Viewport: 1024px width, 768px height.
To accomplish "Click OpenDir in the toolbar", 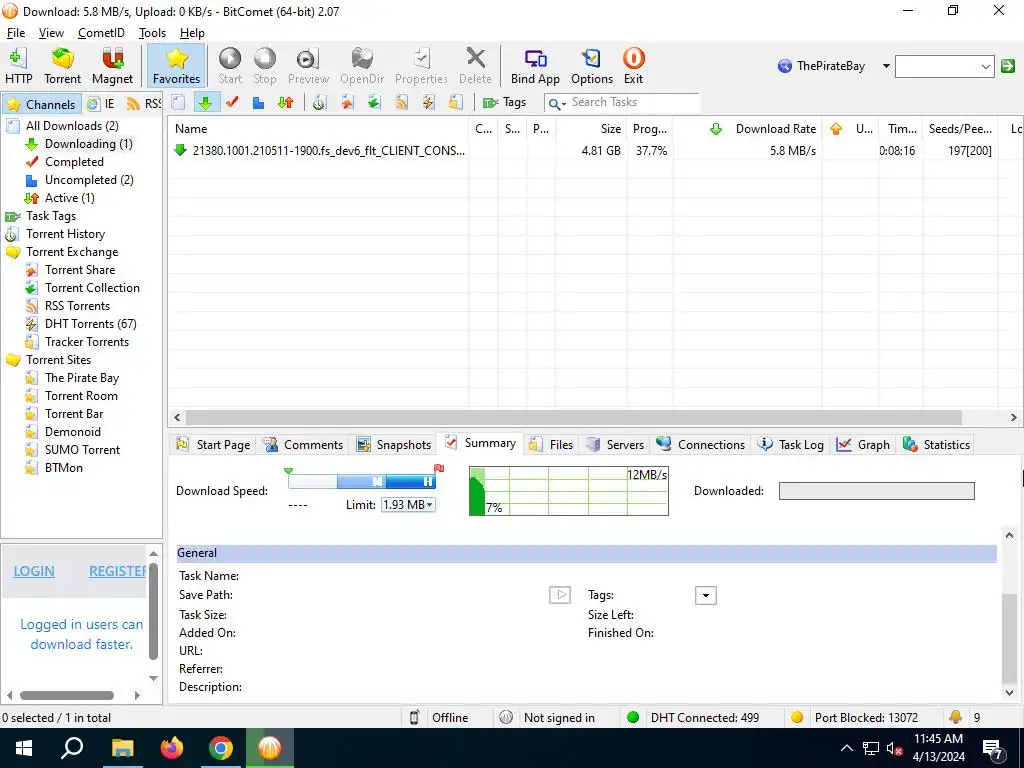I will 362,66.
